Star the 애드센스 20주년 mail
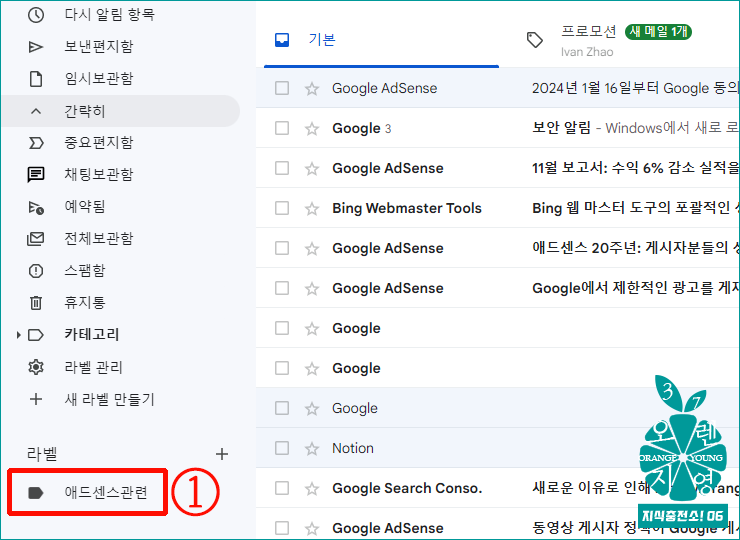 tap(312, 248)
